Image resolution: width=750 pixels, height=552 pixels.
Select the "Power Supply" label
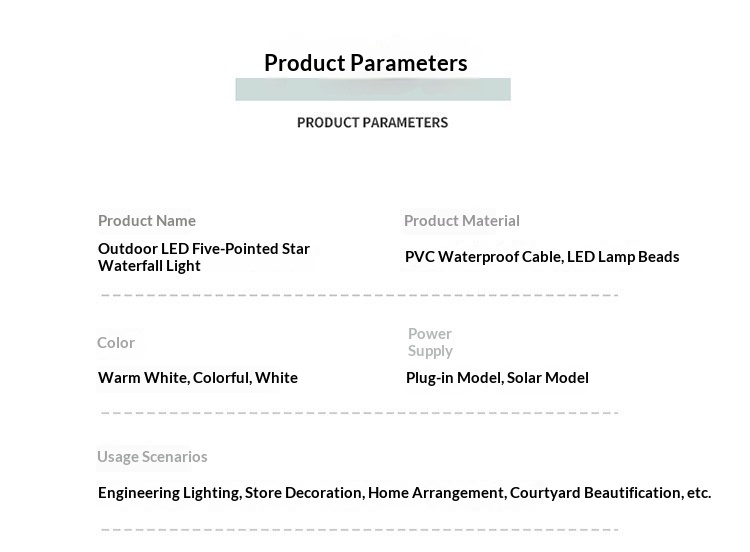tap(430, 342)
